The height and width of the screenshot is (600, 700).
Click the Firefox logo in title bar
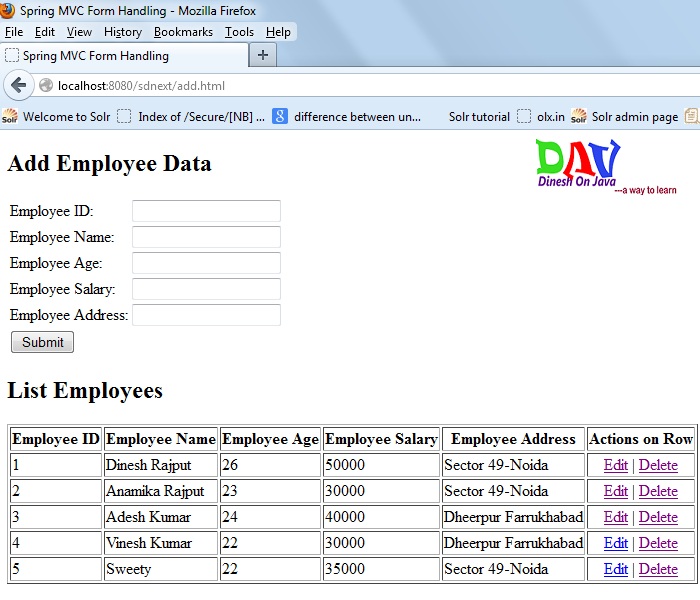(x=7, y=10)
